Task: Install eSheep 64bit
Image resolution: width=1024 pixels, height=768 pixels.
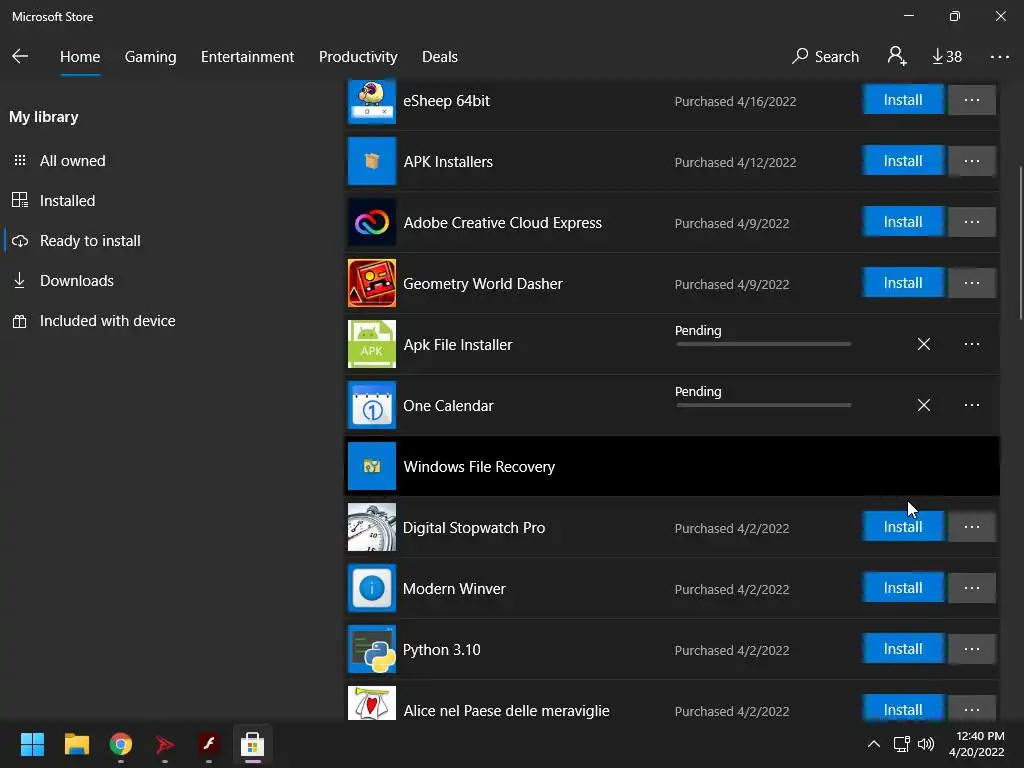Action: click(903, 100)
